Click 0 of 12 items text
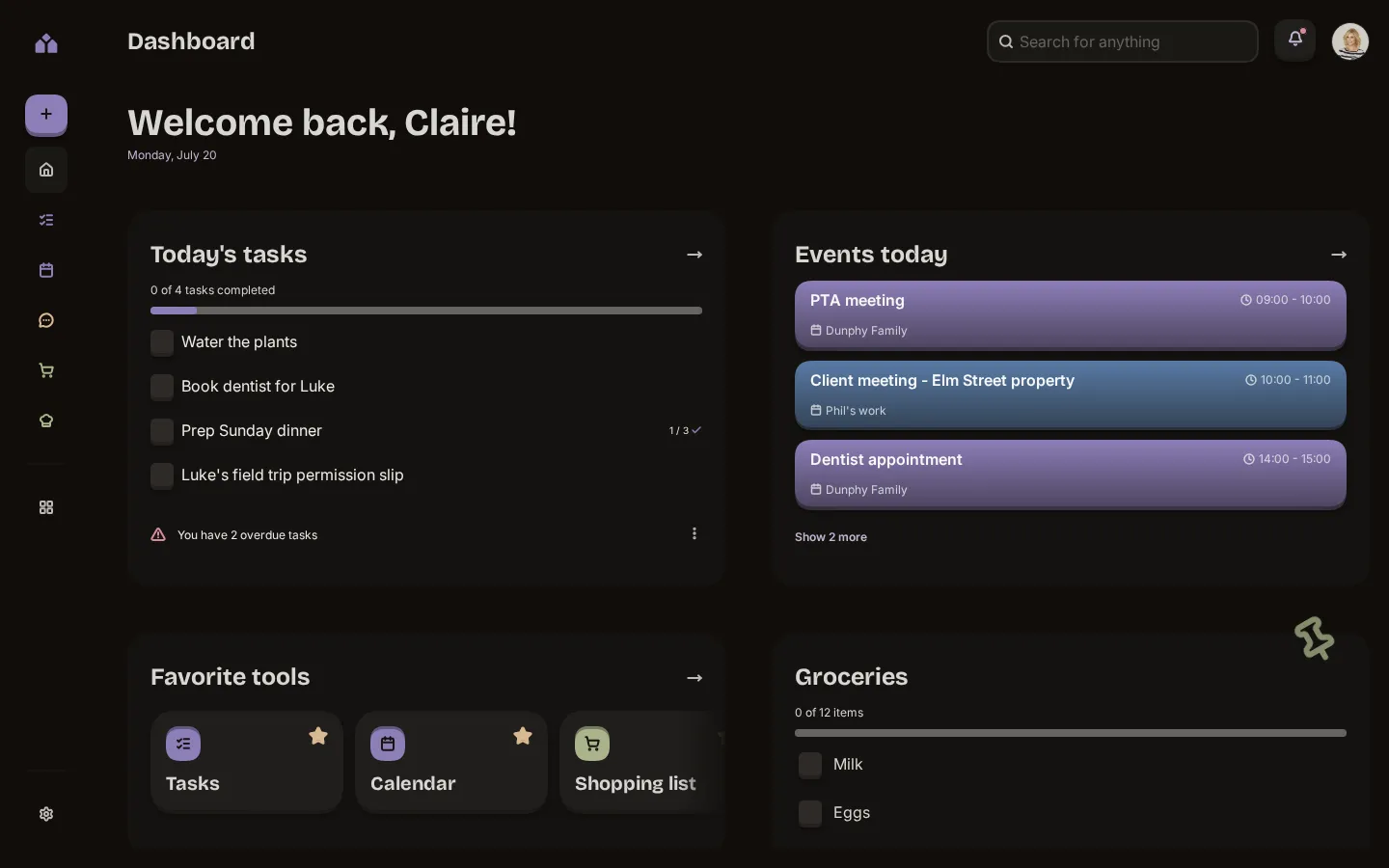The width and height of the screenshot is (1389, 868). coord(829,713)
